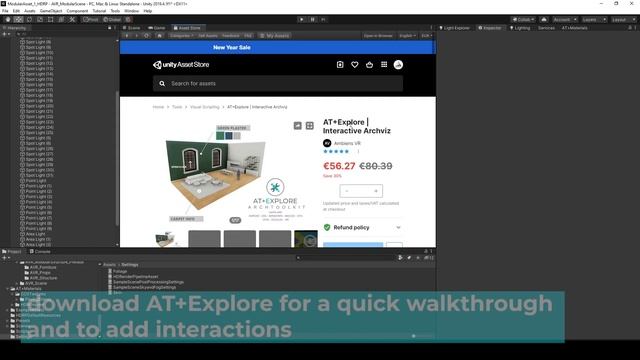640x360 pixels.
Task: Open the Categories dropdown in Asset Store
Action: 181,36
